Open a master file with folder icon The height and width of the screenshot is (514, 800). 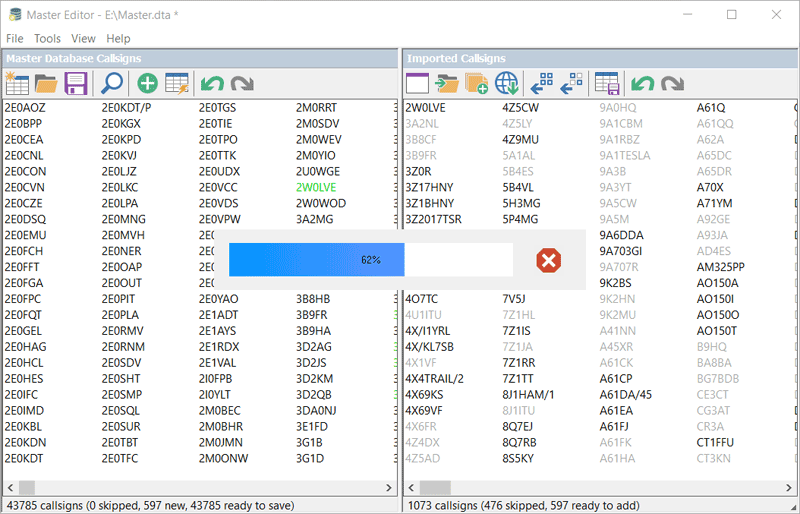pyautogui.click(x=46, y=84)
